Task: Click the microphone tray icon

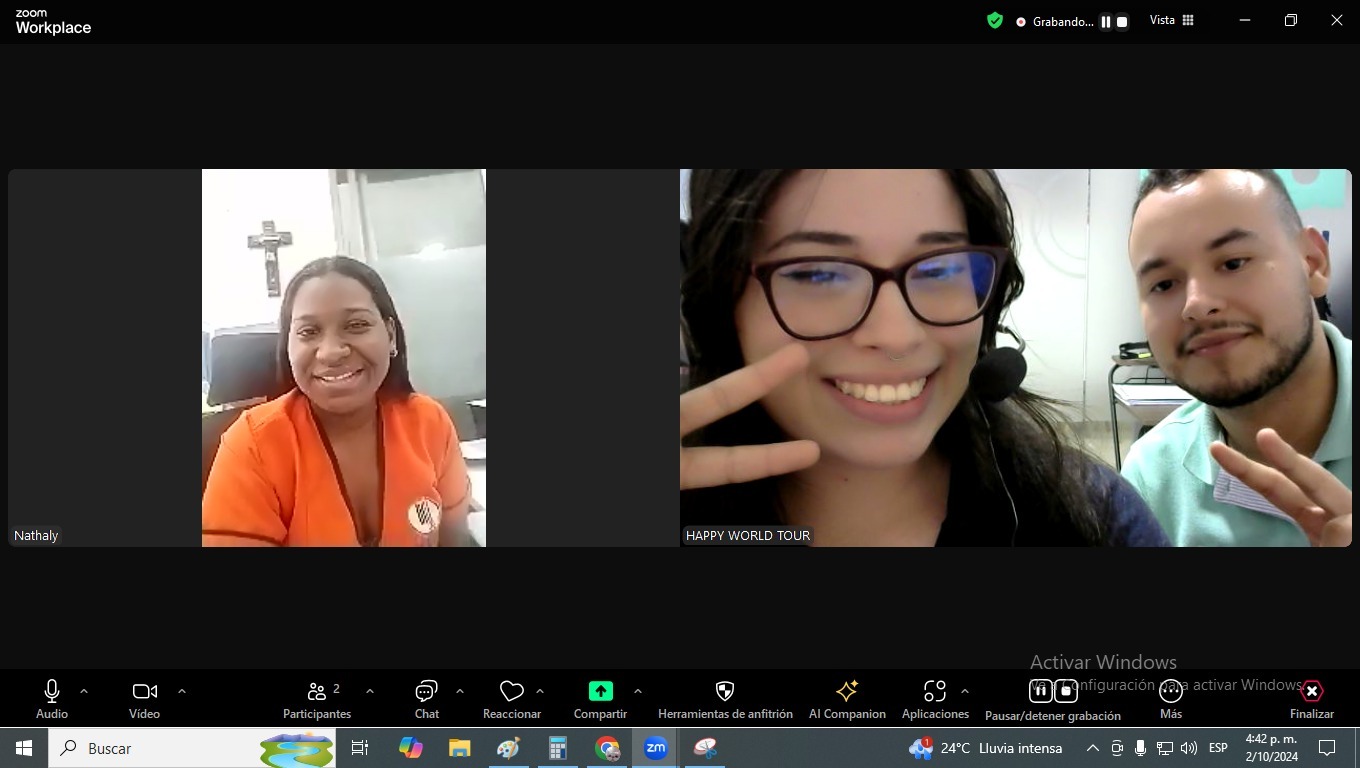Action: 1140,748
